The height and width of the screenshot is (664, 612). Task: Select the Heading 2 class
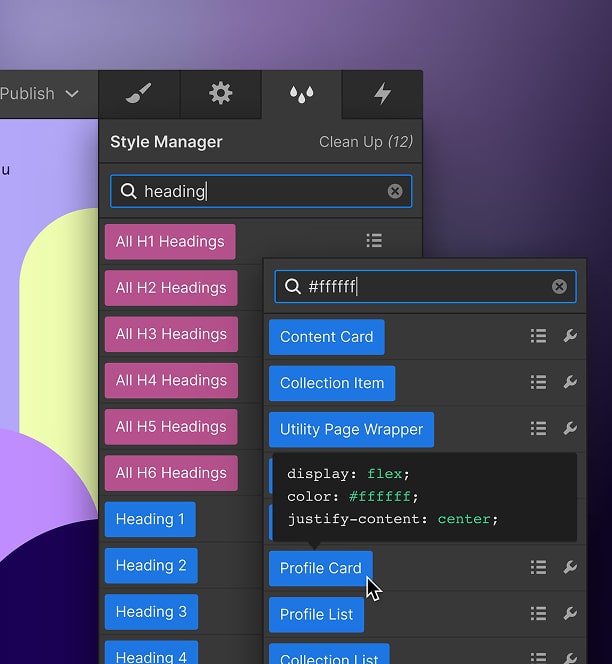(x=151, y=565)
